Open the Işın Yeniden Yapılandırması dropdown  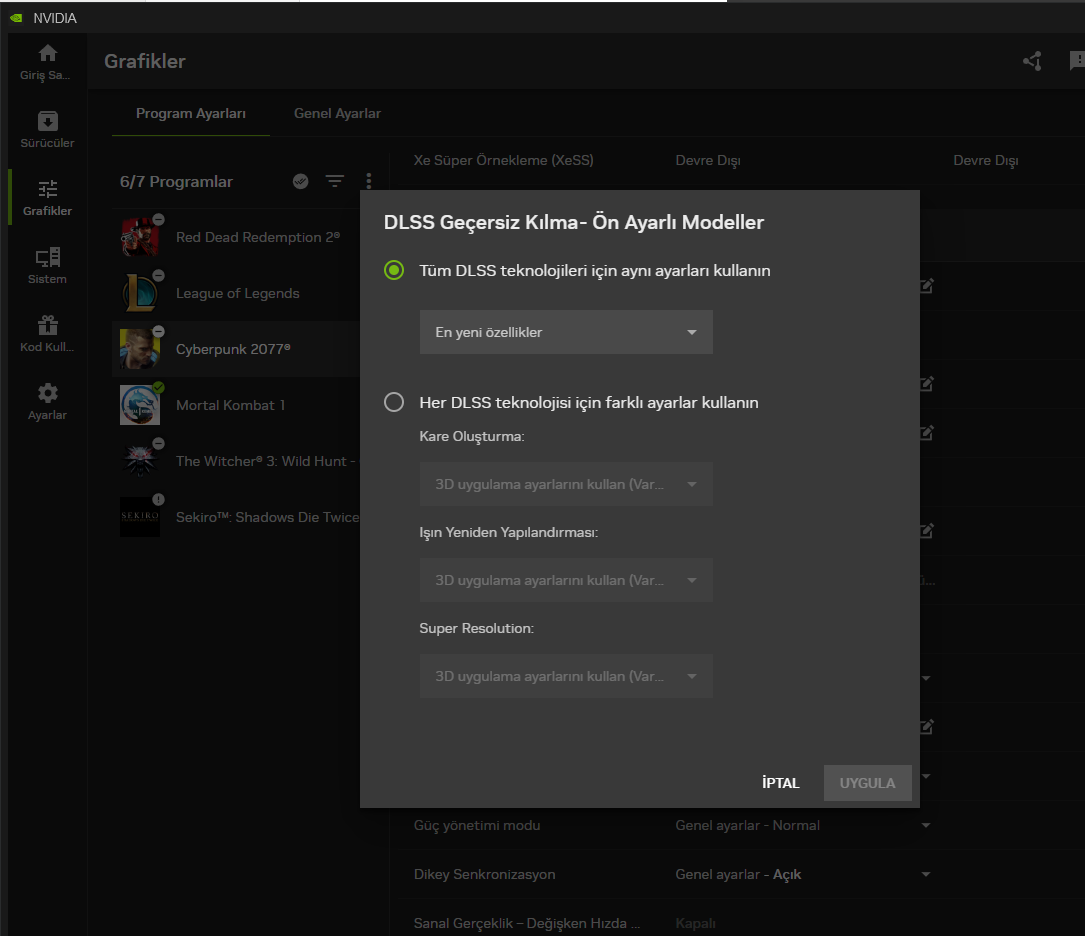click(566, 580)
